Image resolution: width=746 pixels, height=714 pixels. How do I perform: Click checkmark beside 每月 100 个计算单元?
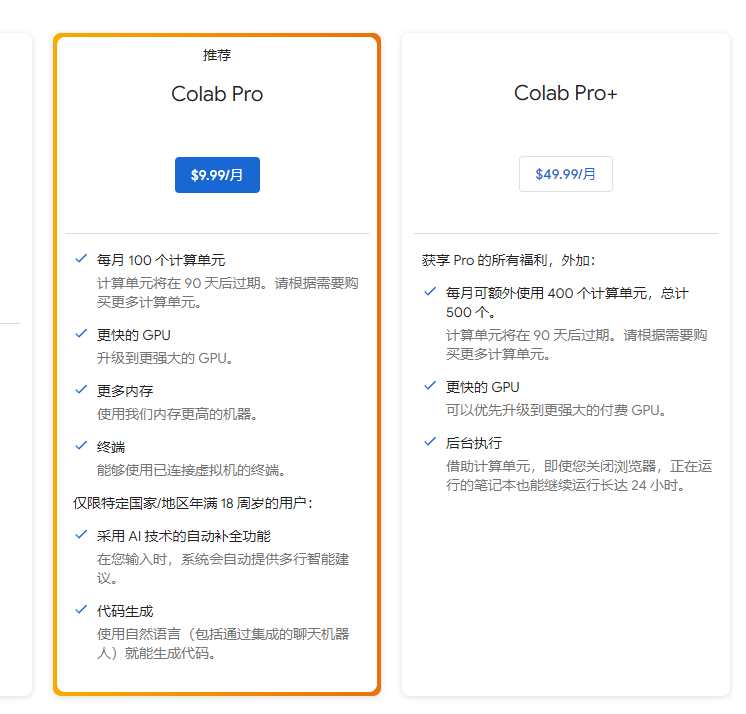tap(81, 259)
